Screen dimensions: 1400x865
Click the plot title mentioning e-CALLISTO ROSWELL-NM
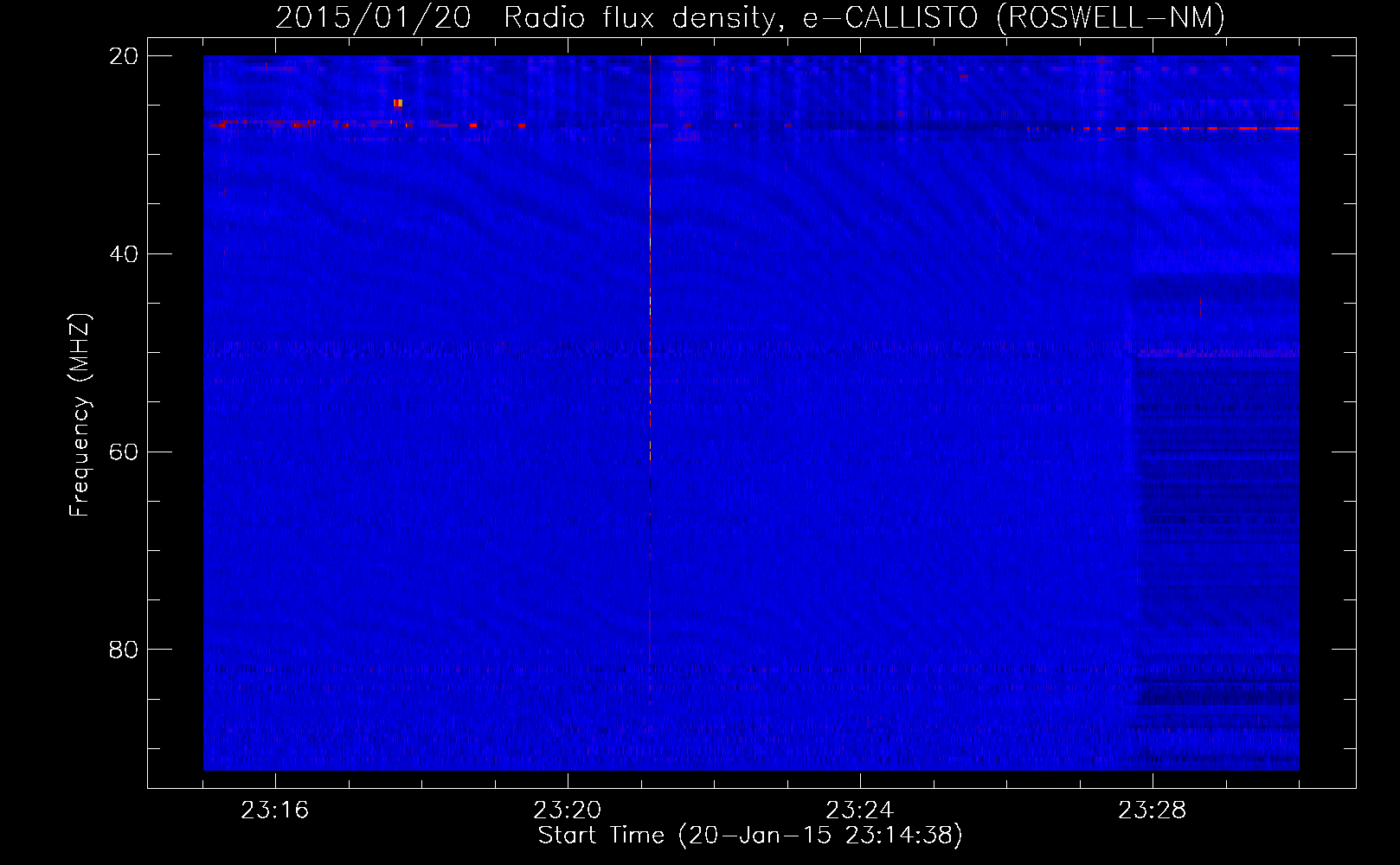coord(750,18)
